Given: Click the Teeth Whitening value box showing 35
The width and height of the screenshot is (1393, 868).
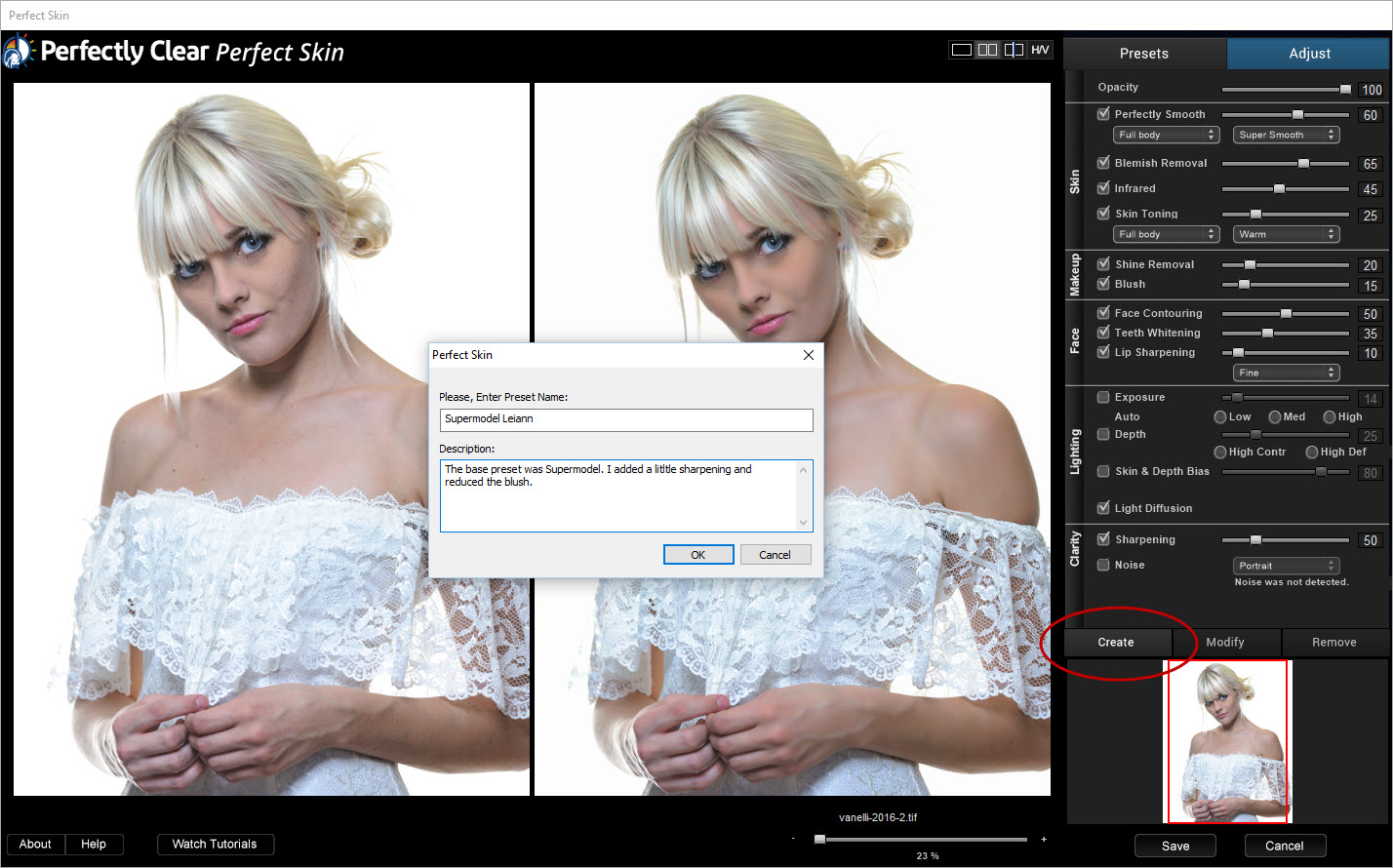Looking at the screenshot, I should [x=1371, y=333].
